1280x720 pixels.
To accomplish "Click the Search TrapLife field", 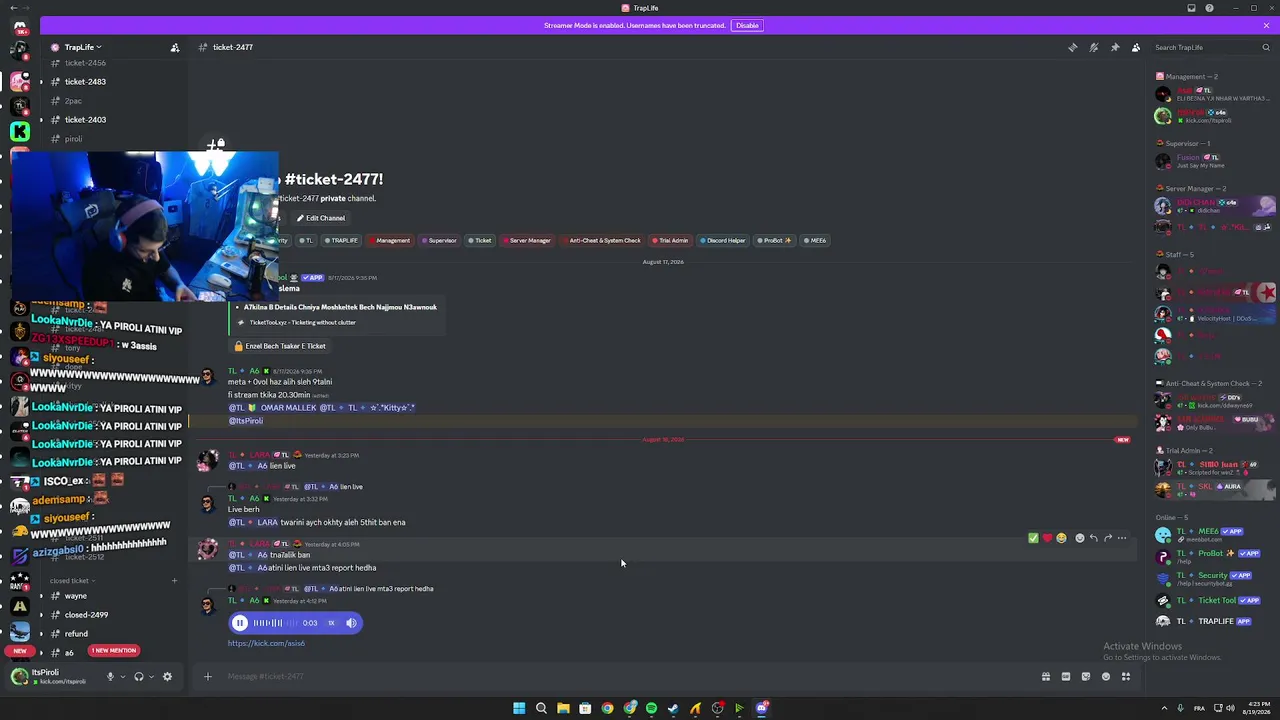I will (x=1211, y=47).
